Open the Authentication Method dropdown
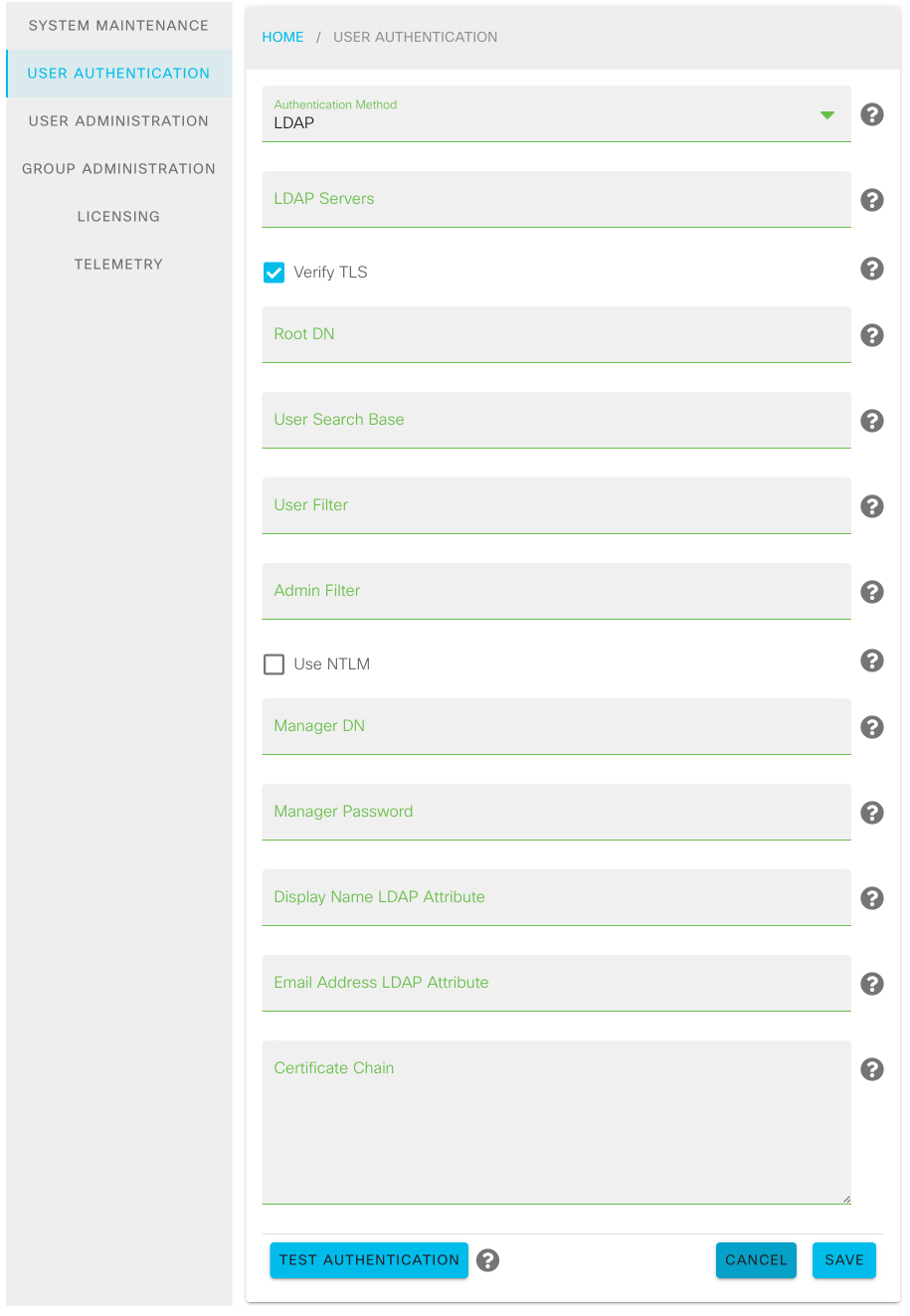 556,114
